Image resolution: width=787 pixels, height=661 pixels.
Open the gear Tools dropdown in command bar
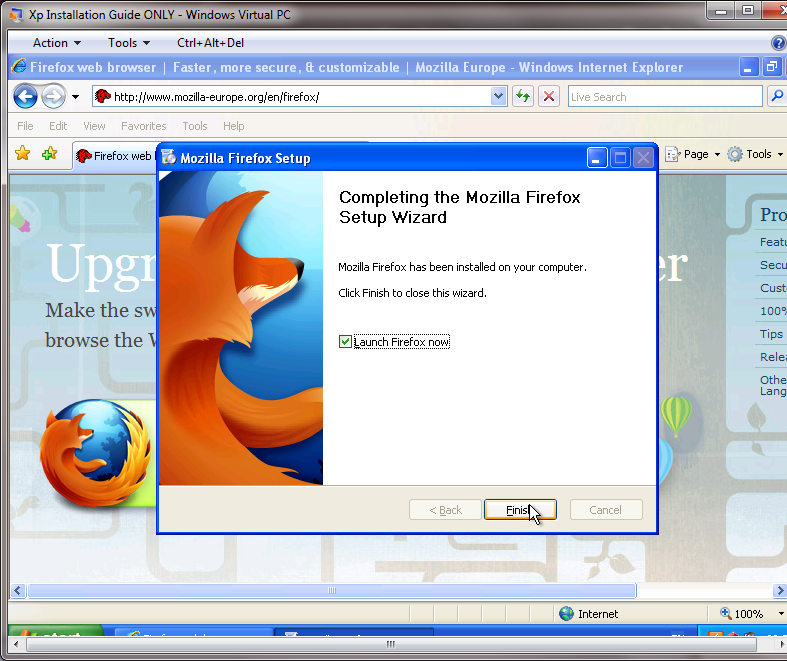[x=755, y=154]
